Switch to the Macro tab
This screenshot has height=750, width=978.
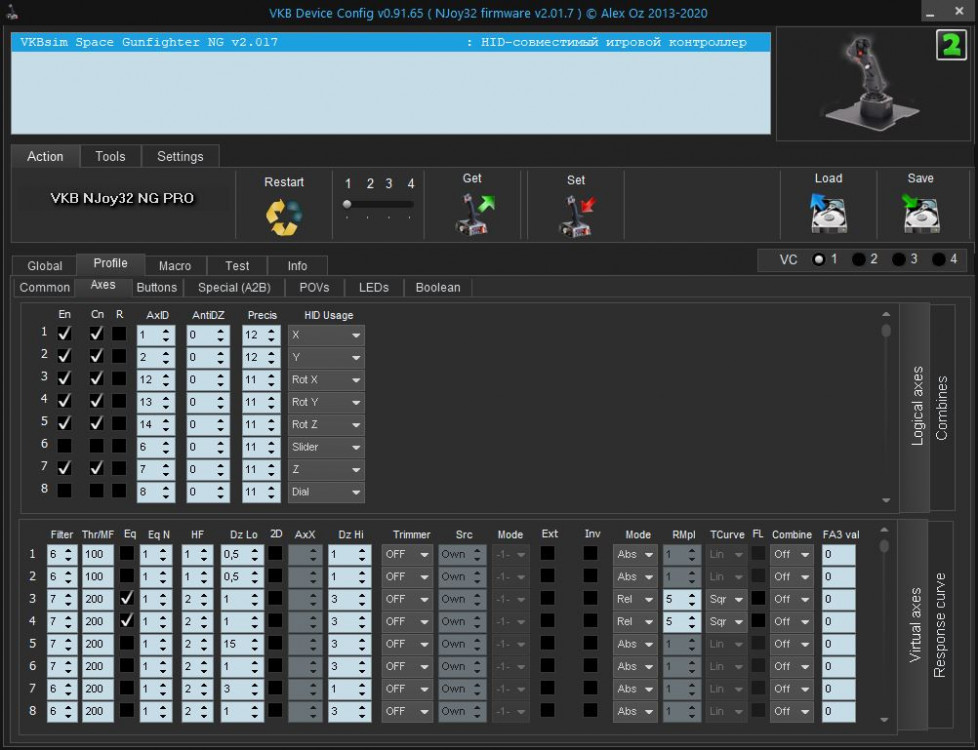coord(175,266)
